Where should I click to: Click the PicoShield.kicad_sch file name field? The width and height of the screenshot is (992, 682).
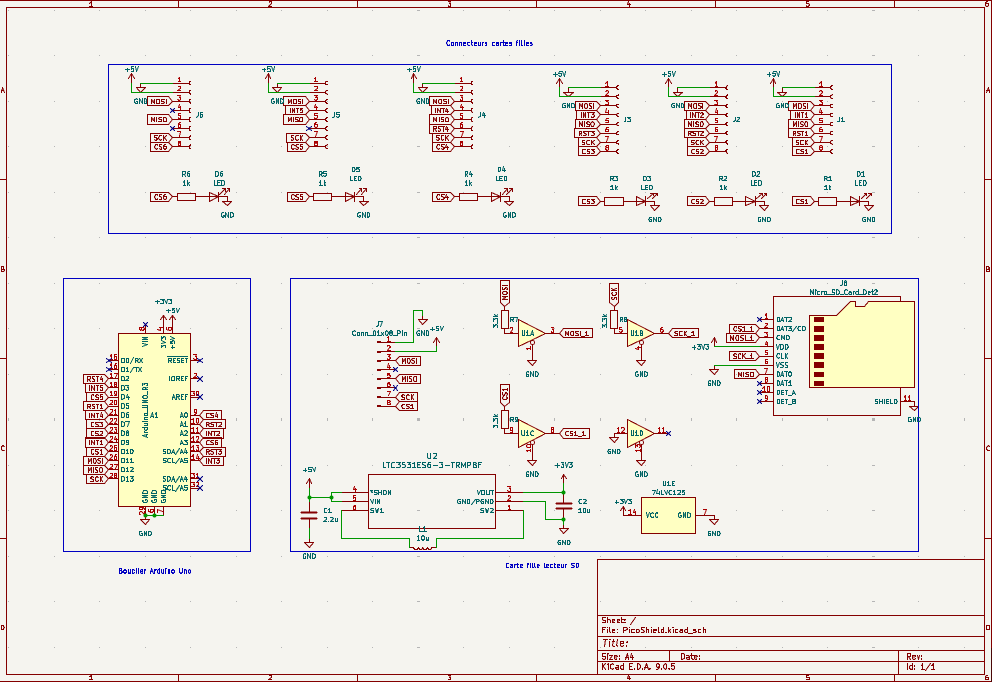(x=664, y=631)
